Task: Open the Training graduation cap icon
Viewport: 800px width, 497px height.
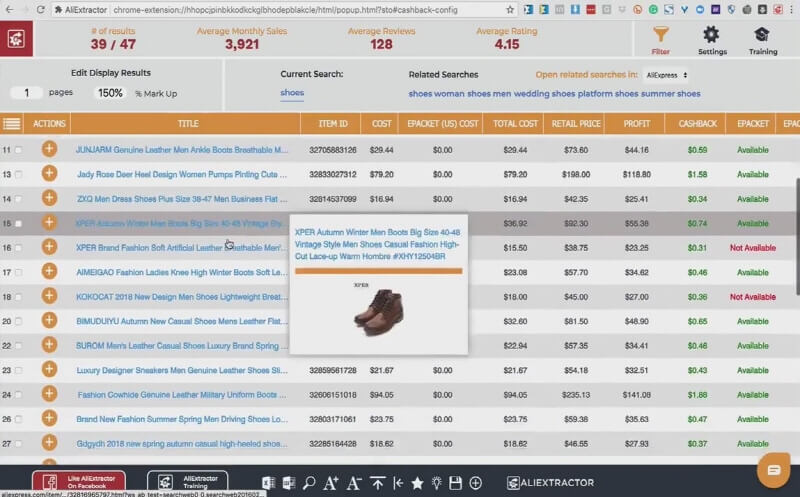Action: pos(763,38)
